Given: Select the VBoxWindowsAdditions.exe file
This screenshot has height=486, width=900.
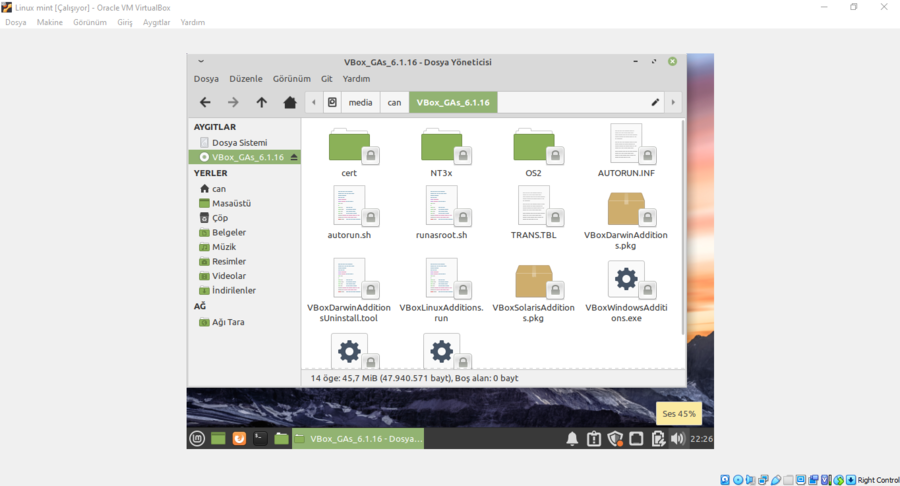Looking at the screenshot, I should tap(626, 291).
